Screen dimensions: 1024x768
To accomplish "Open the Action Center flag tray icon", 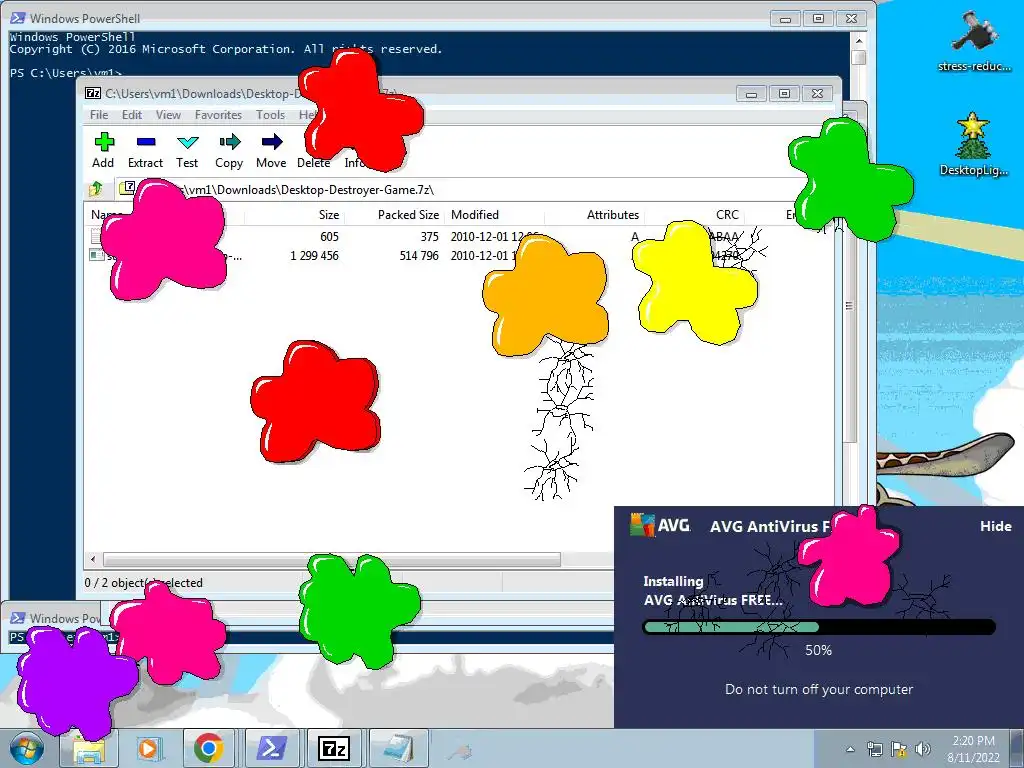I will click(899, 749).
